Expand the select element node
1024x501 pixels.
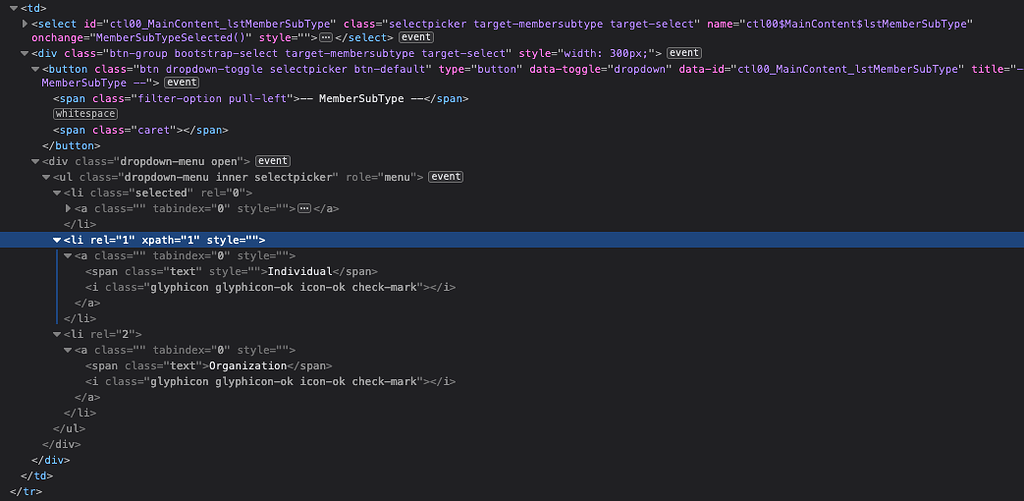pos(24,22)
